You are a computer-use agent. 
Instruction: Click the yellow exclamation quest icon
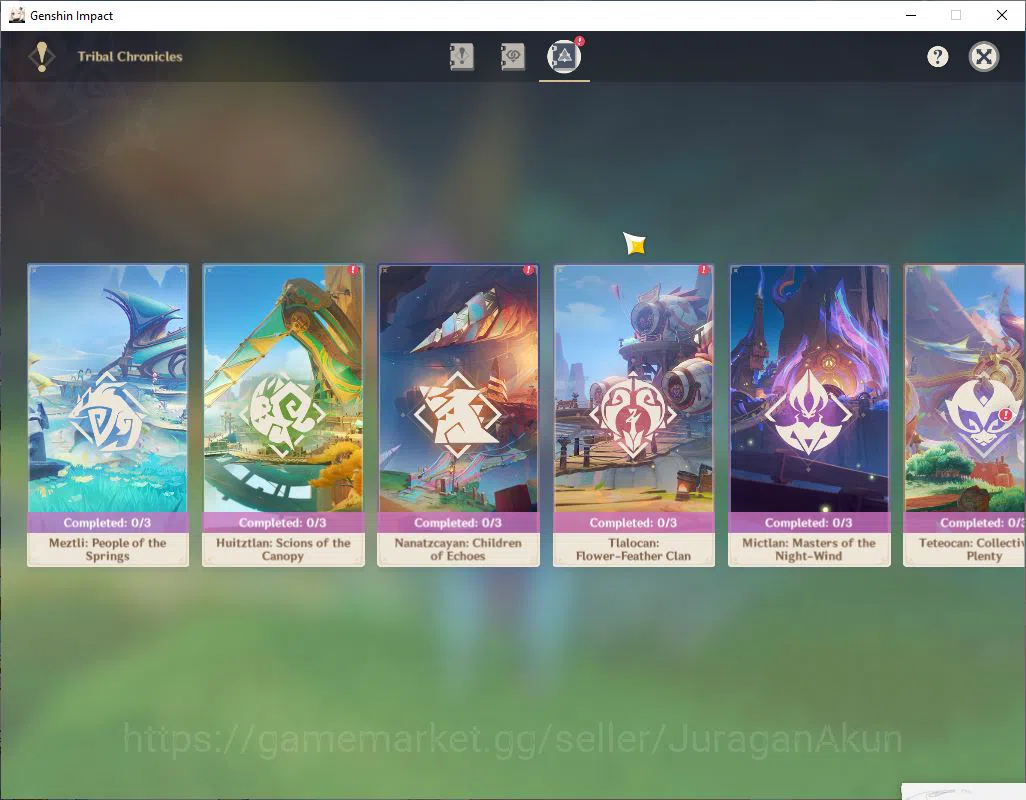tap(42, 57)
